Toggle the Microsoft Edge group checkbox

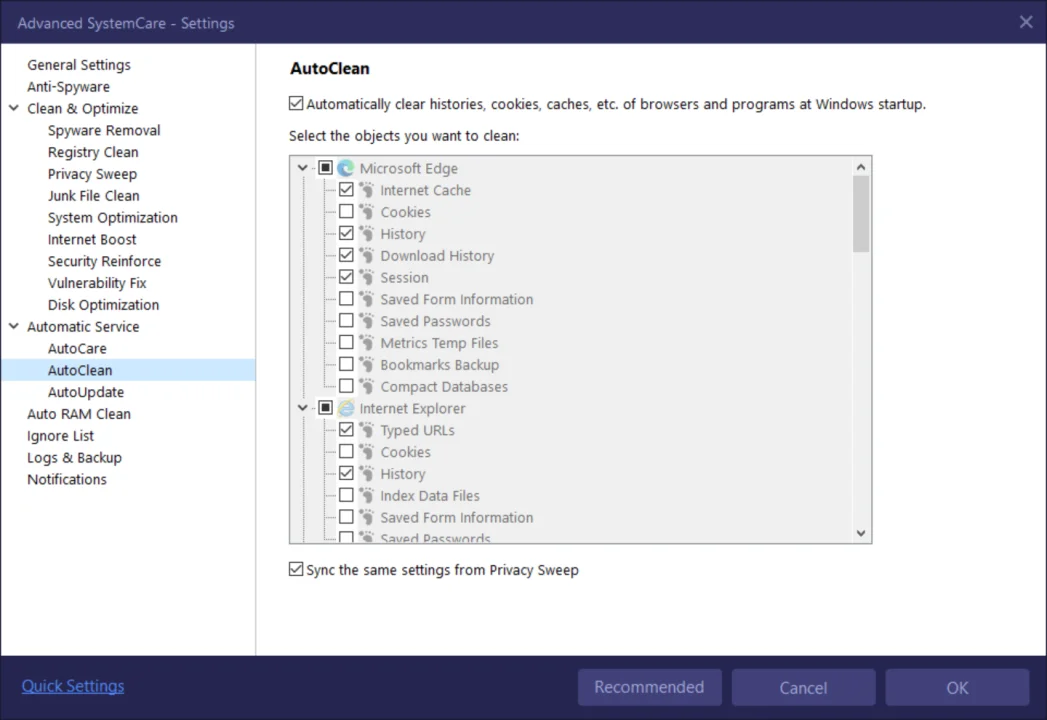pyautogui.click(x=325, y=167)
